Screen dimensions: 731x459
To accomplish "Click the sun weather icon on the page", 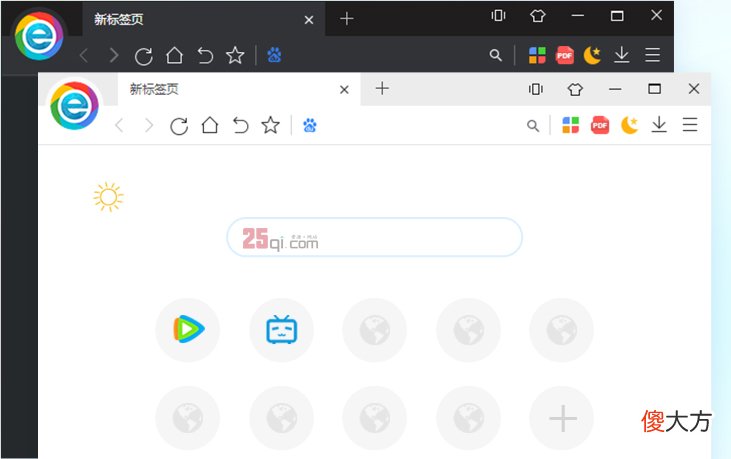I will point(108,197).
